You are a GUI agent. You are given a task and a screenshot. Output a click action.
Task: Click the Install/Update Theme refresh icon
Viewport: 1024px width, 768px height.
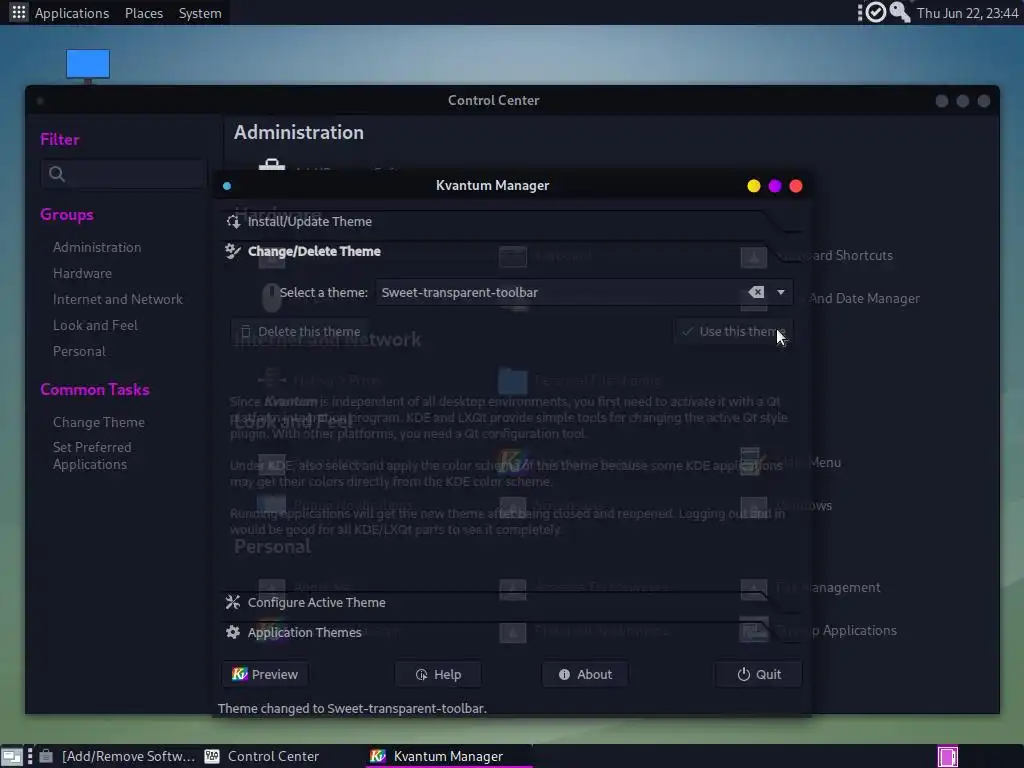click(233, 221)
